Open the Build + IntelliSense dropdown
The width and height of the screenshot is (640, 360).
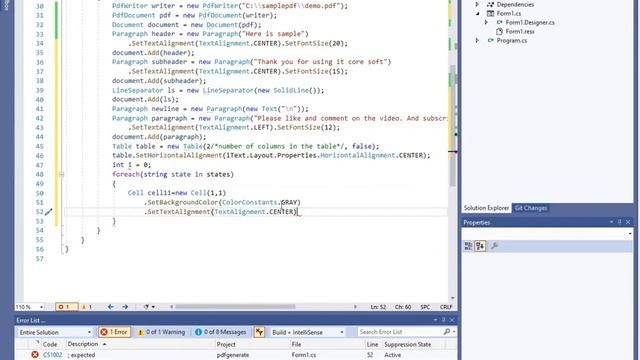pos(307,332)
